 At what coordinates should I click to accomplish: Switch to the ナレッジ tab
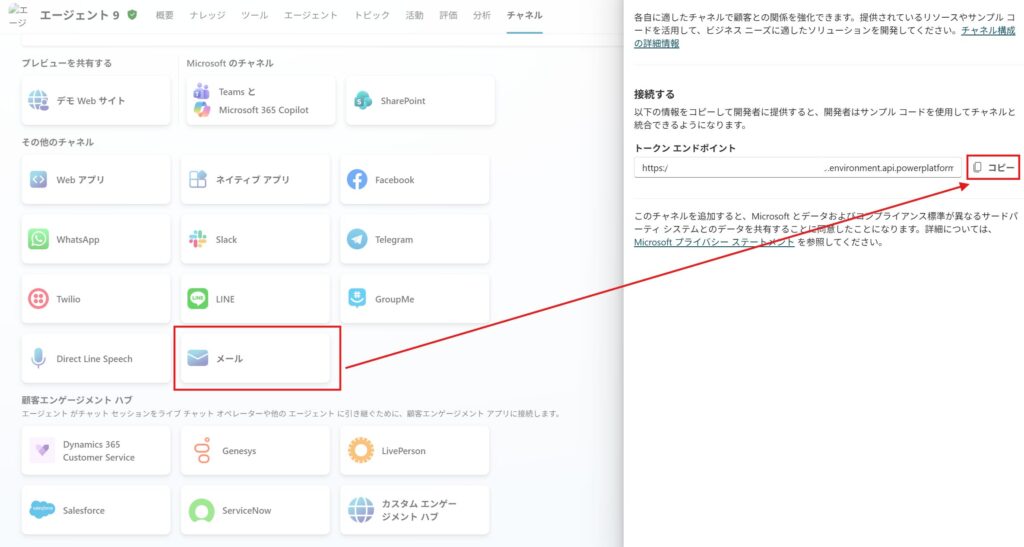click(x=208, y=16)
